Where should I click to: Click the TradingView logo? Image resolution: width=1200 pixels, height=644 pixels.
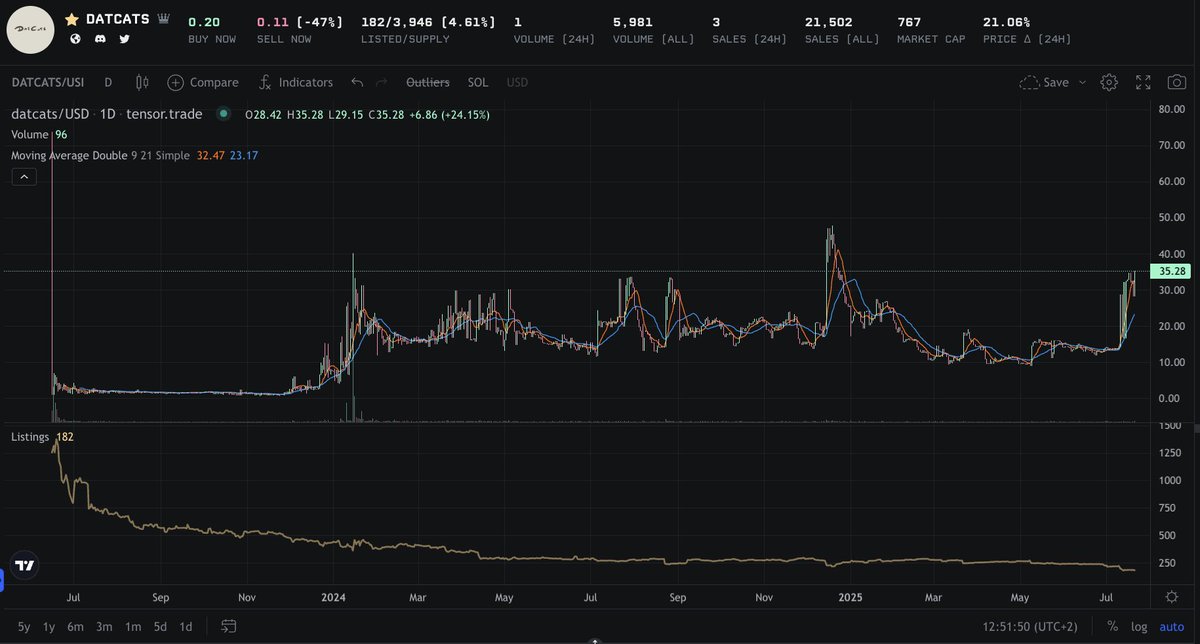(x=25, y=565)
